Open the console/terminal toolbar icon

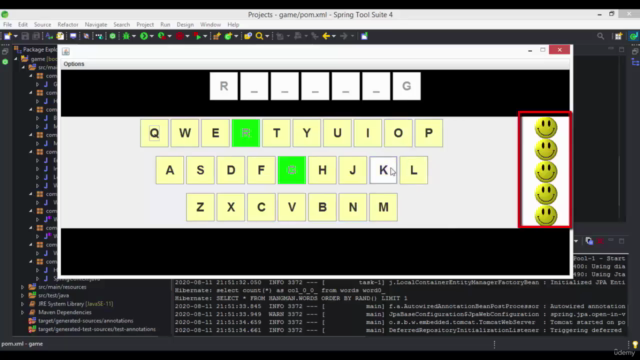[x=73, y=36]
